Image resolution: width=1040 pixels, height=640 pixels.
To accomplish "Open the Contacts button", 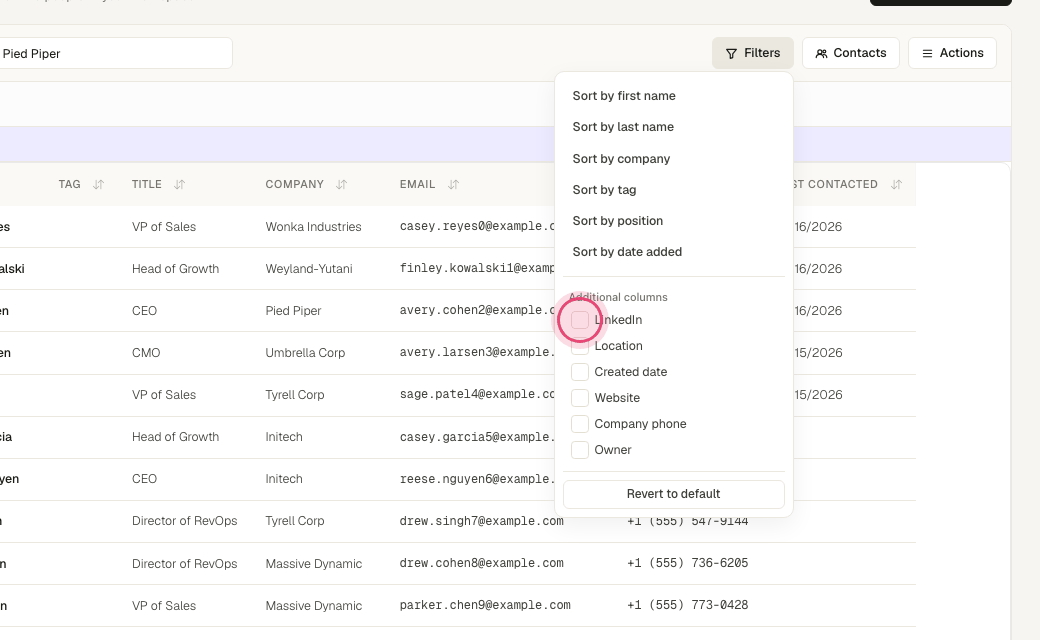I will 850,53.
